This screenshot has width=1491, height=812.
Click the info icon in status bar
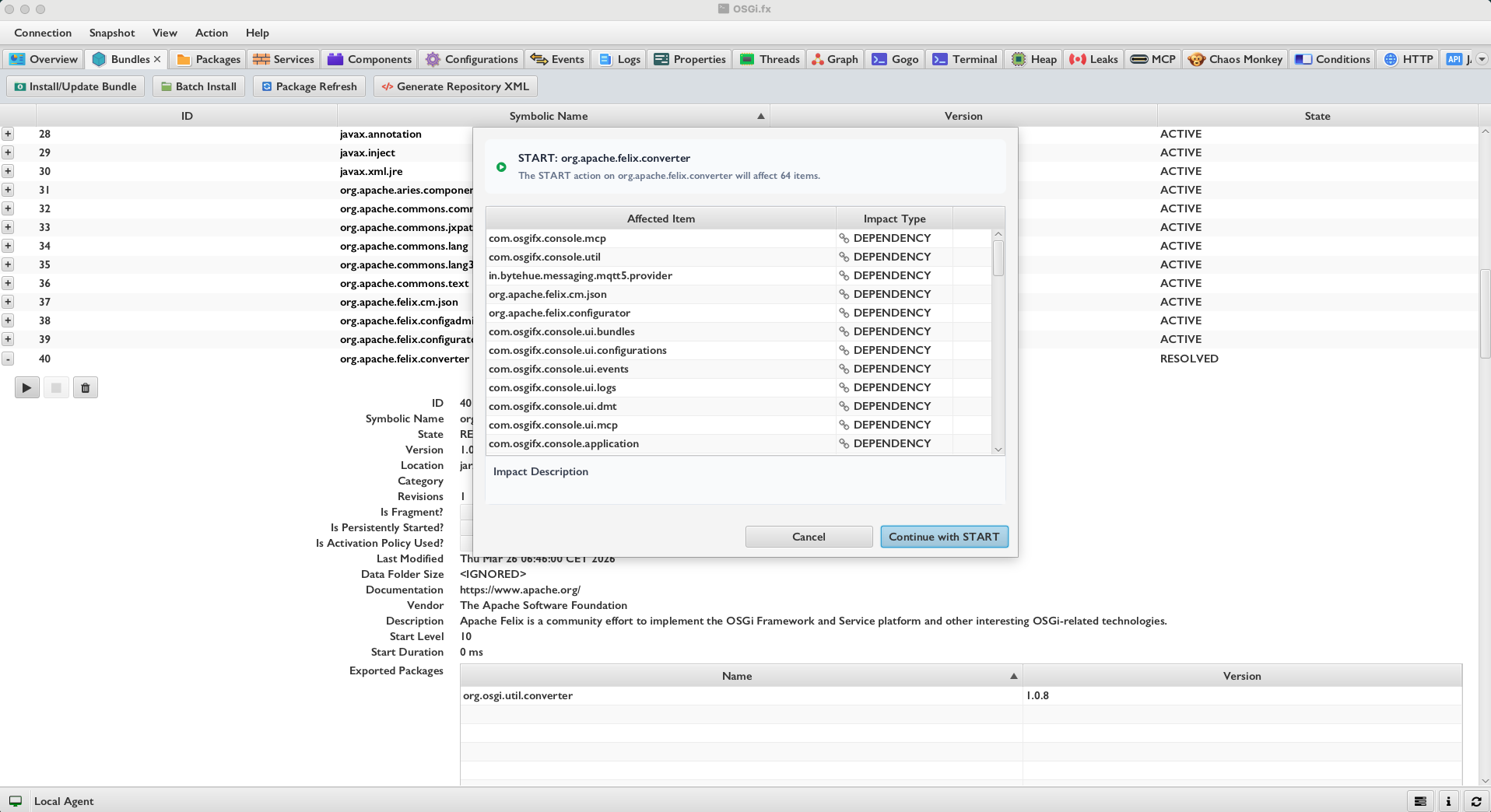[1448, 801]
